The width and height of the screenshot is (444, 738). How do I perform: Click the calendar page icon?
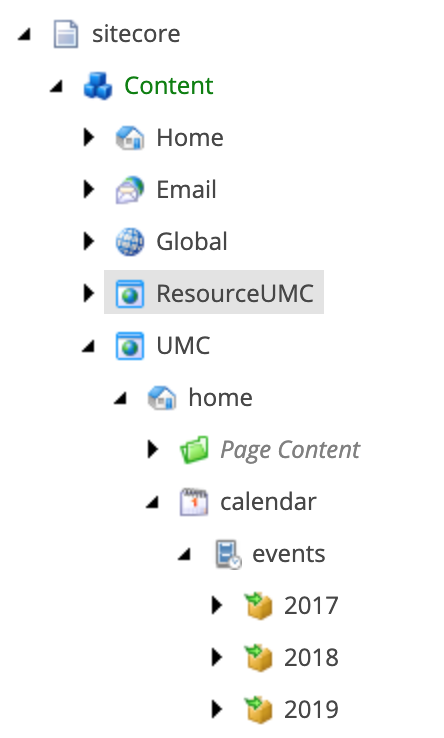click(194, 502)
